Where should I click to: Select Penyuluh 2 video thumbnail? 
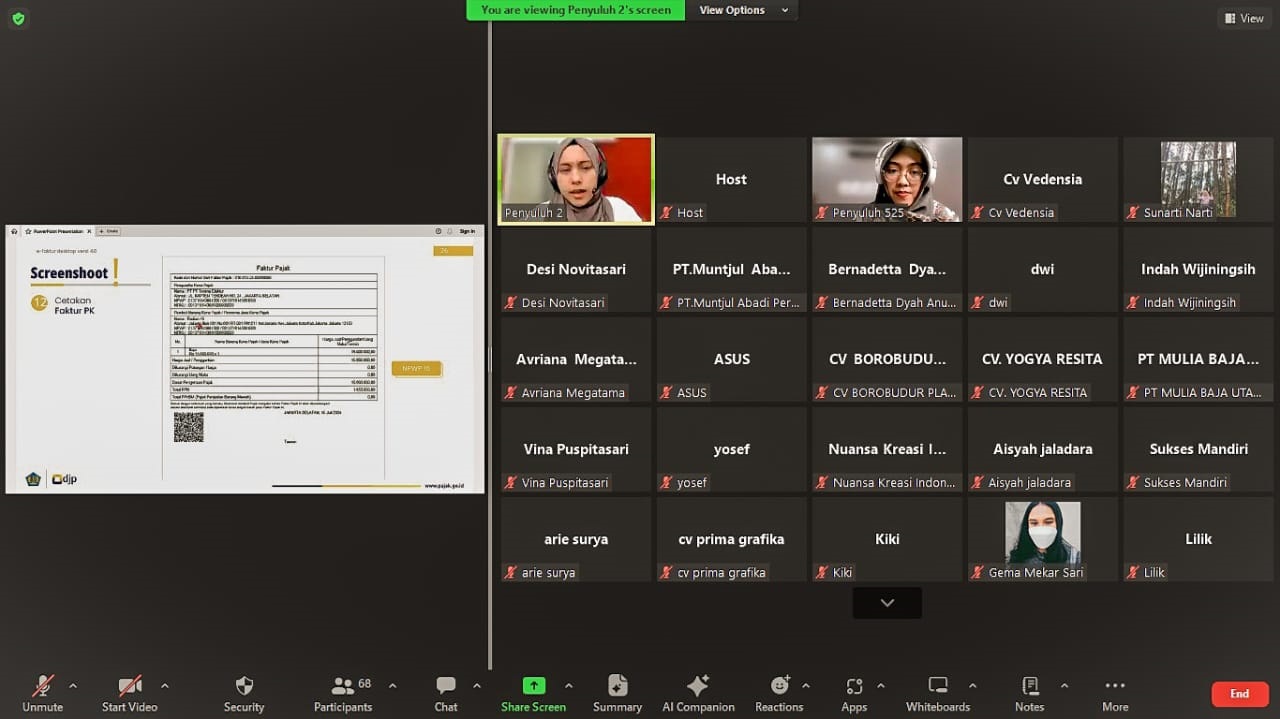(x=576, y=179)
